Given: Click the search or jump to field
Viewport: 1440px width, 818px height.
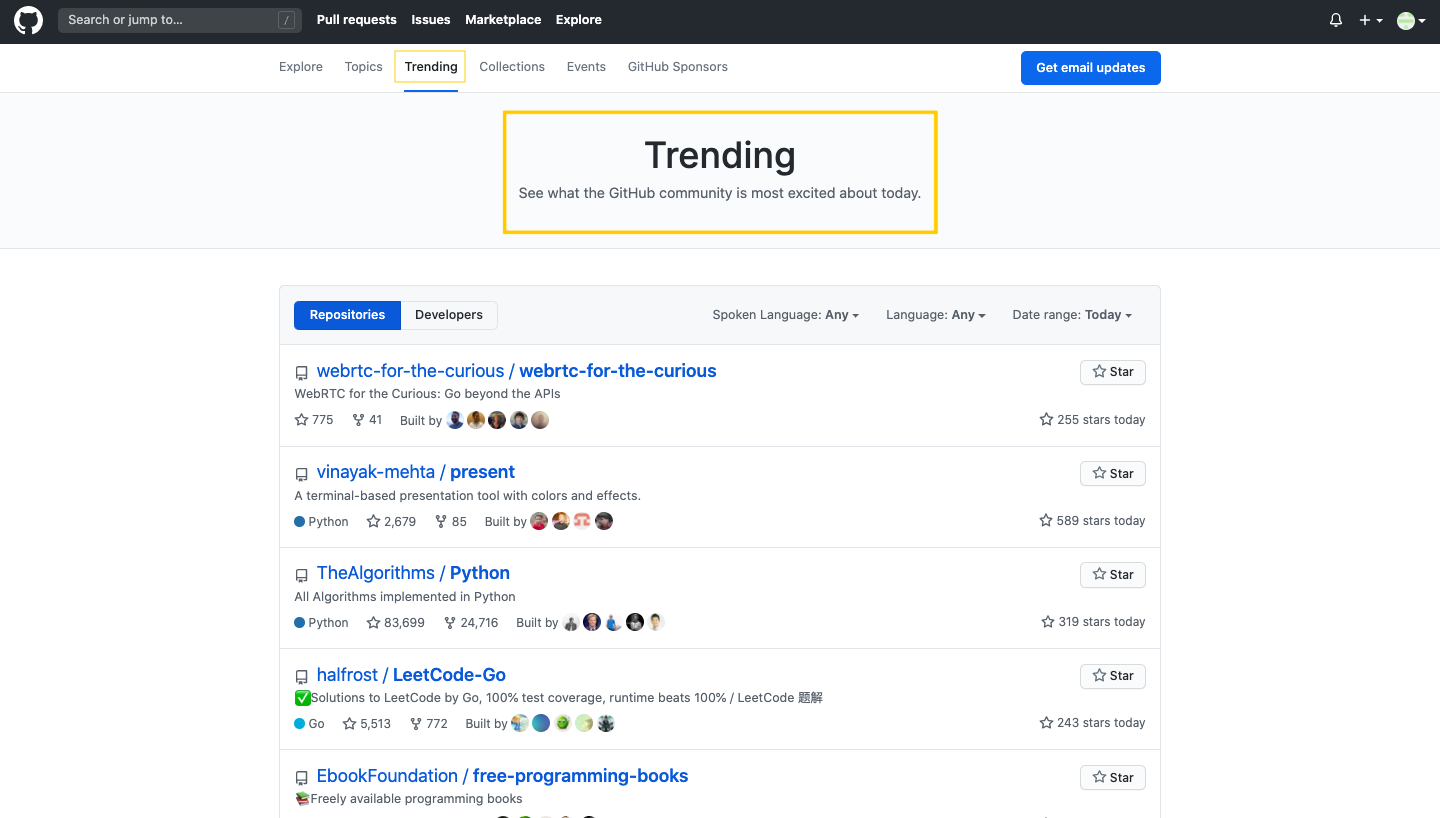Looking at the screenshot, I should tap(180, 20).
